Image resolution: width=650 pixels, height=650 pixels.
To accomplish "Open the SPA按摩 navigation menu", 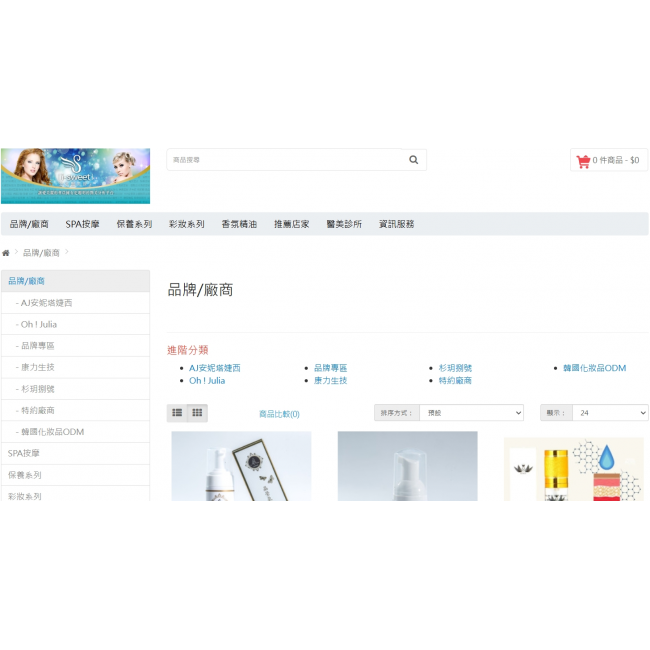I will coord(83,224).
